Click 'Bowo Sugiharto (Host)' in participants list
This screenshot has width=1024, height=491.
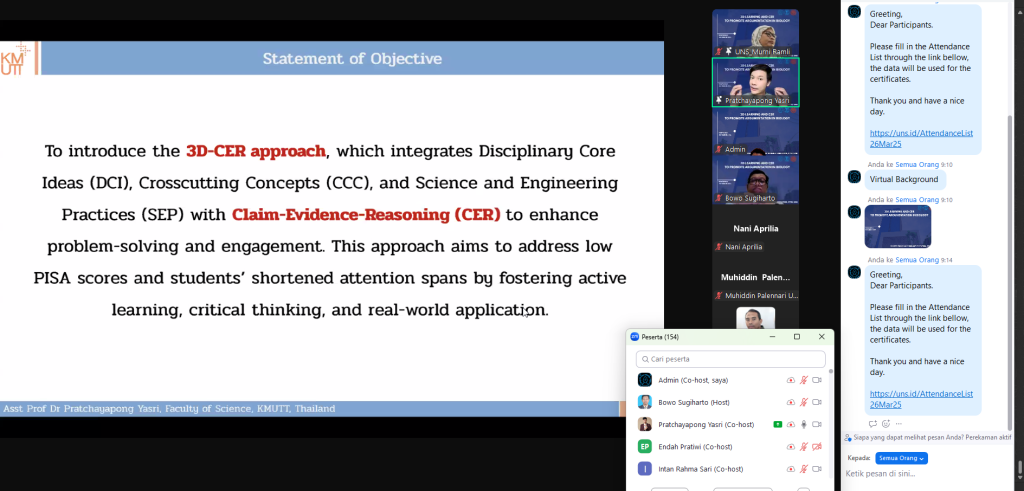[x=694, y=402]
